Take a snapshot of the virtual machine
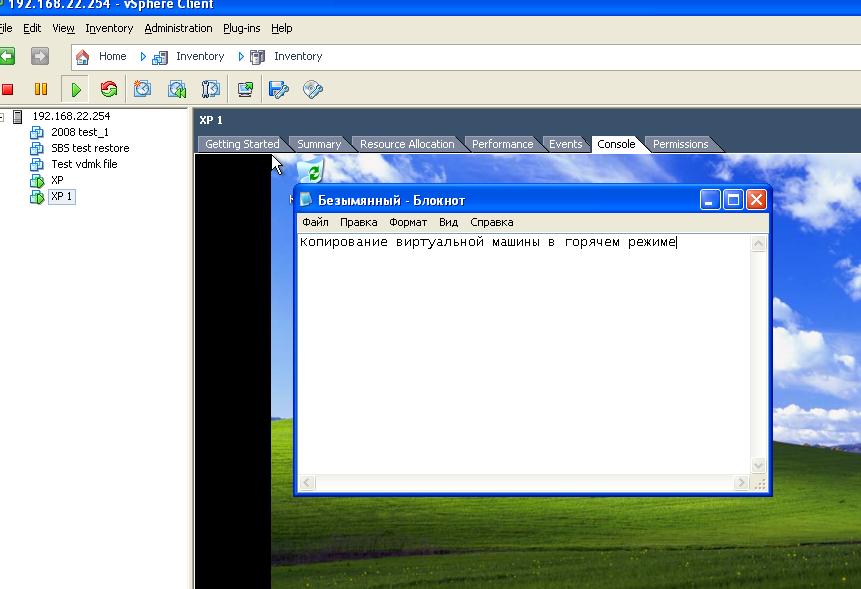Viewport: 861px width, 589px height. [142, 89]
